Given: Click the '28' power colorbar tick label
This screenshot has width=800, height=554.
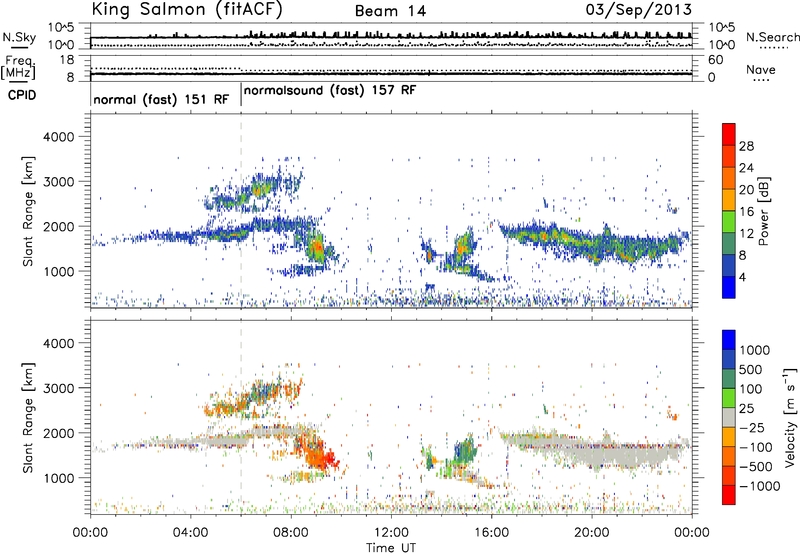Looking at the screenshot, I should click(x=746, y=146).
